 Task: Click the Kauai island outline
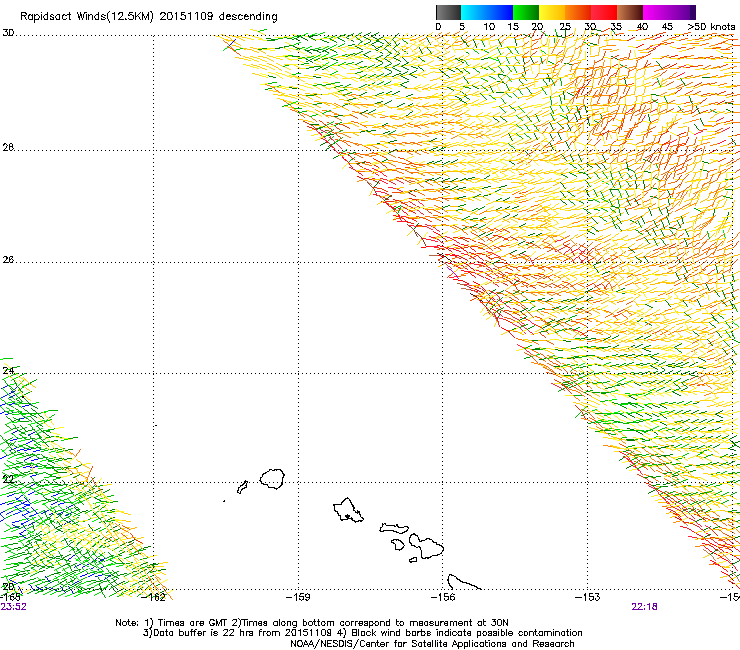click(272, 479)
